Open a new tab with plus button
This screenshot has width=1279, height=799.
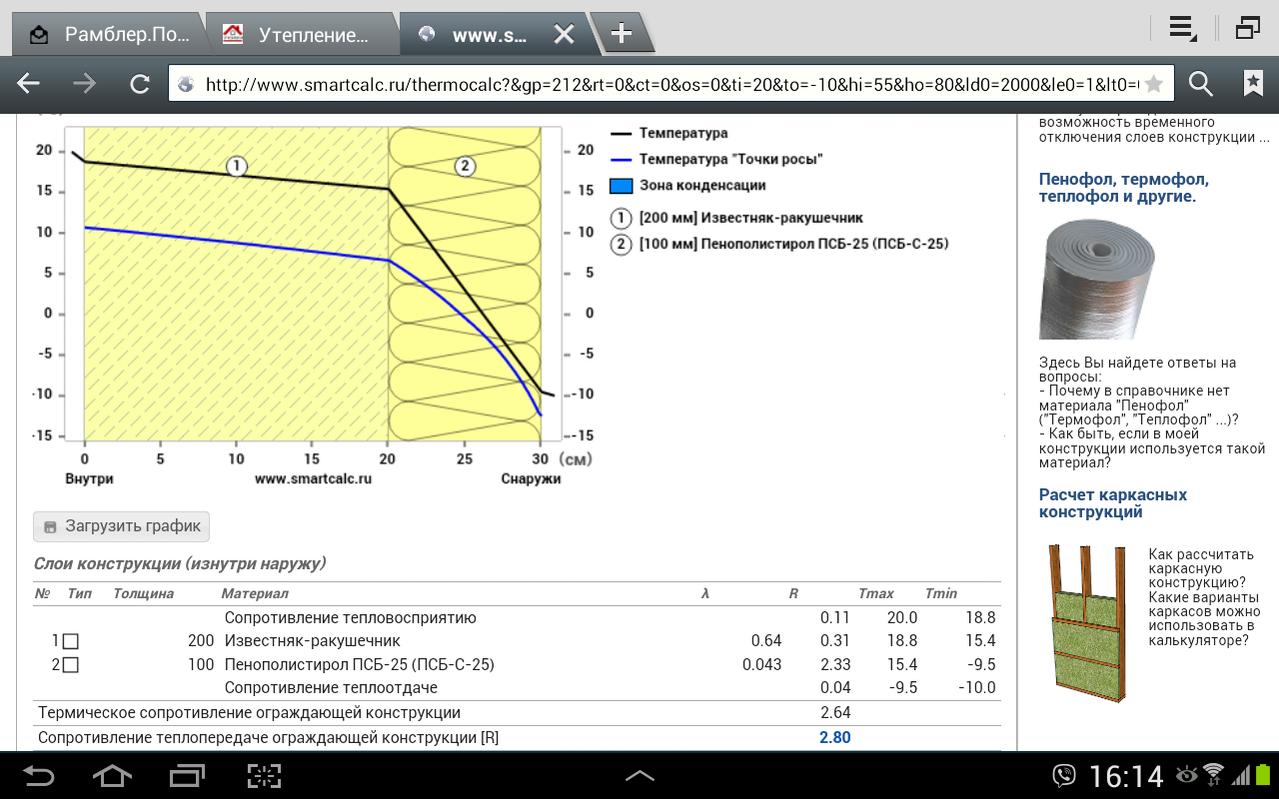click(621, 33)
